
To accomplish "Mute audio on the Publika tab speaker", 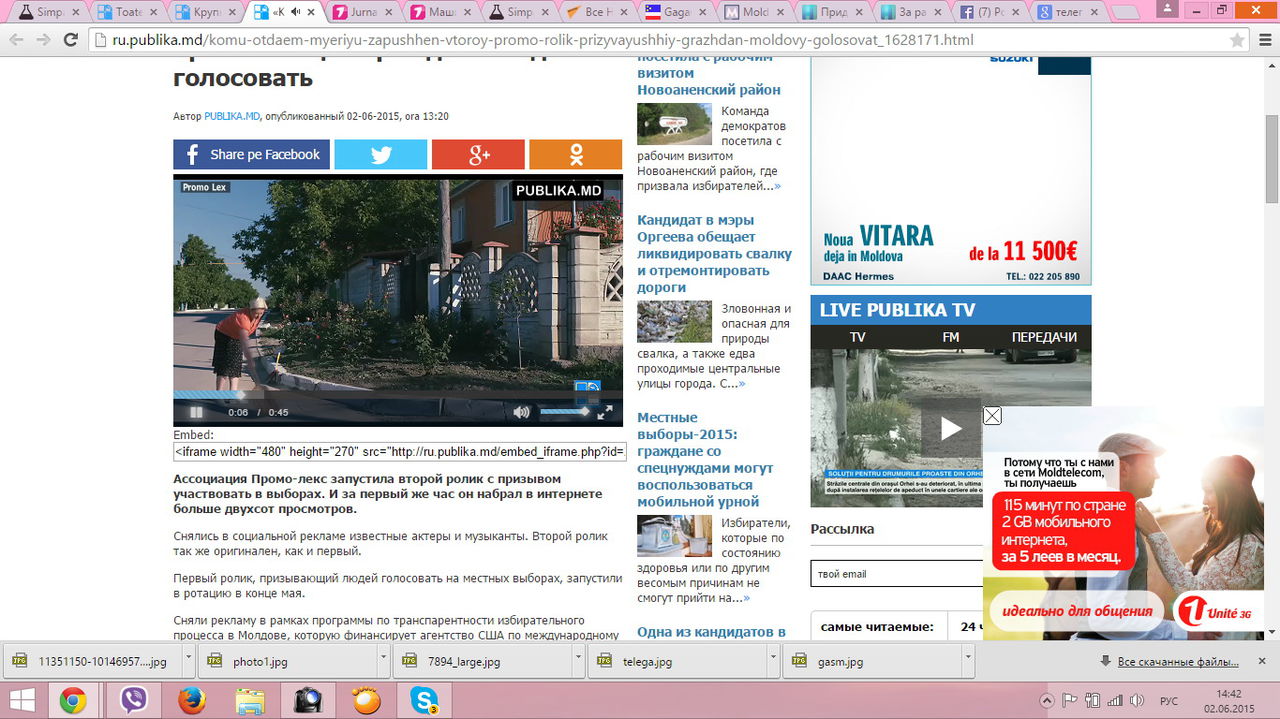I will [x=295, y=12].
